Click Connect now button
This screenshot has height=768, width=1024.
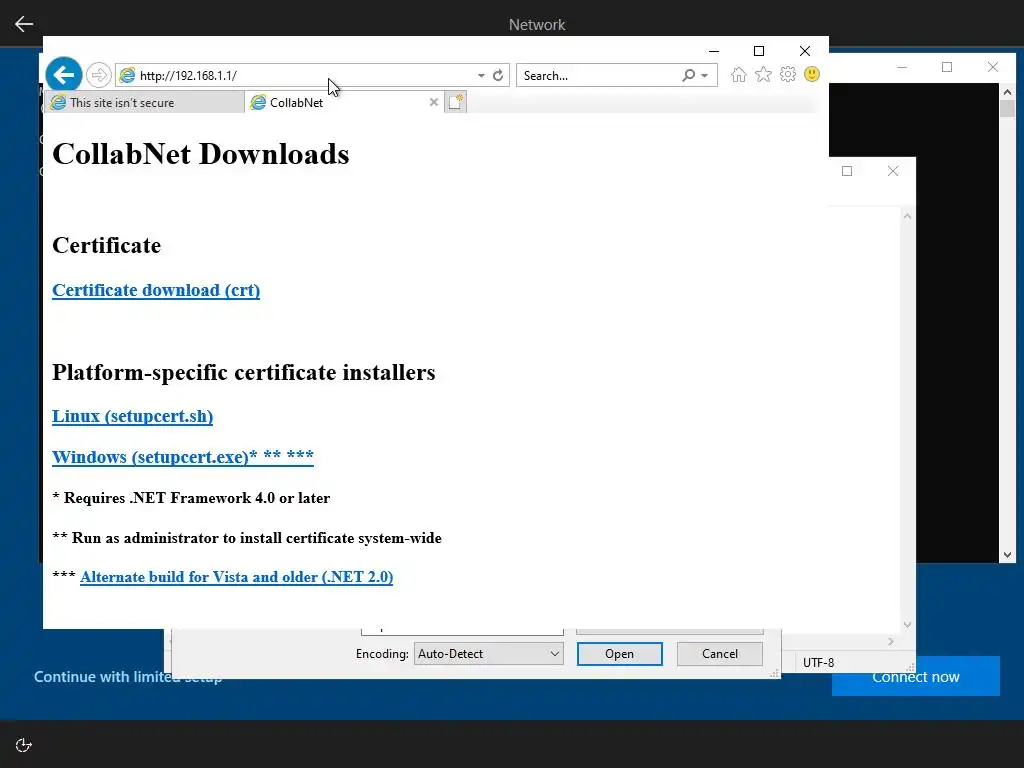click(916, 677)
